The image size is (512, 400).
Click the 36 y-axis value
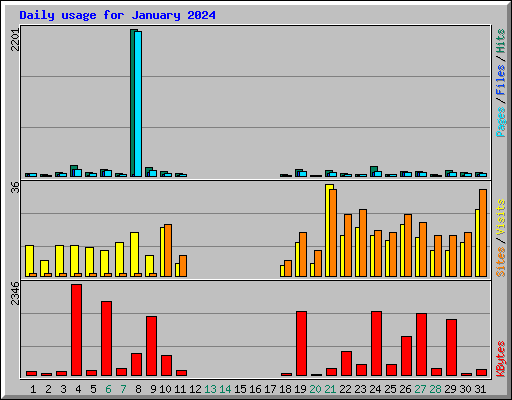[15, 188]
